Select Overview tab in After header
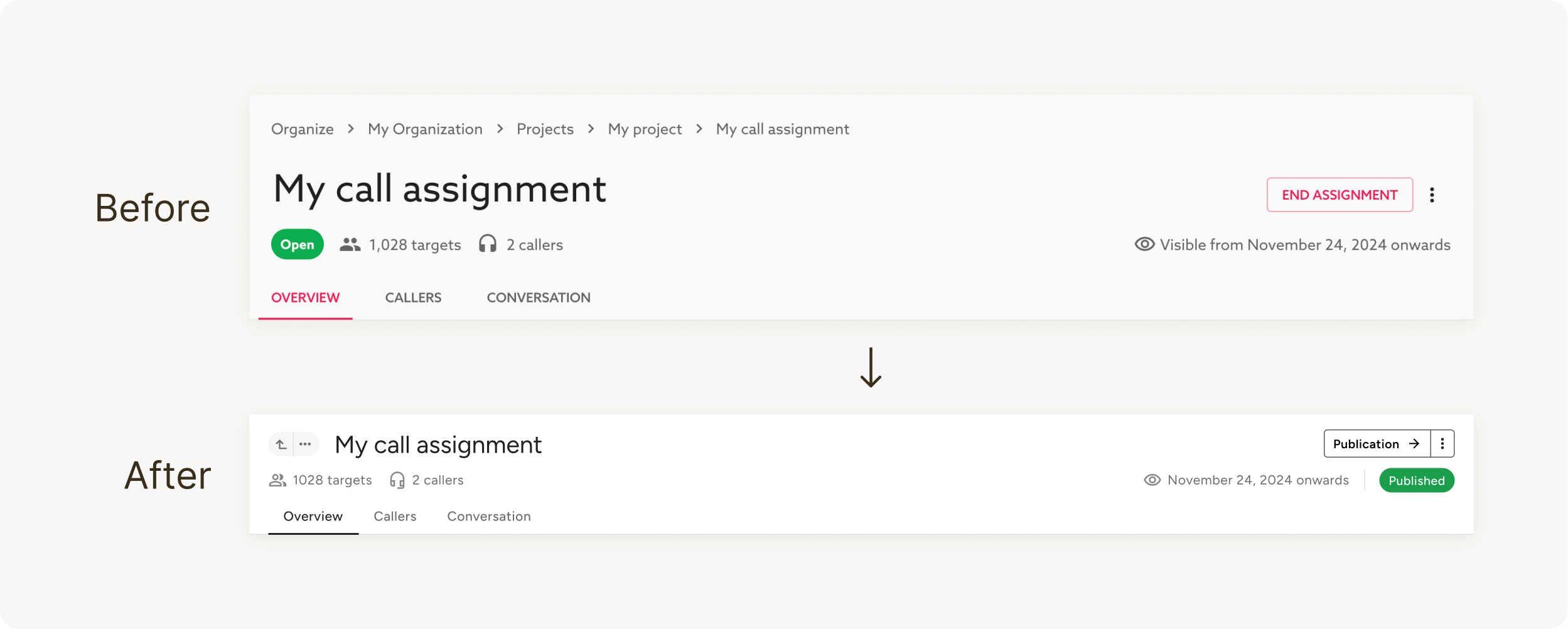The width and height of the screenshot is (1568, 629). [x=313, y=517]
